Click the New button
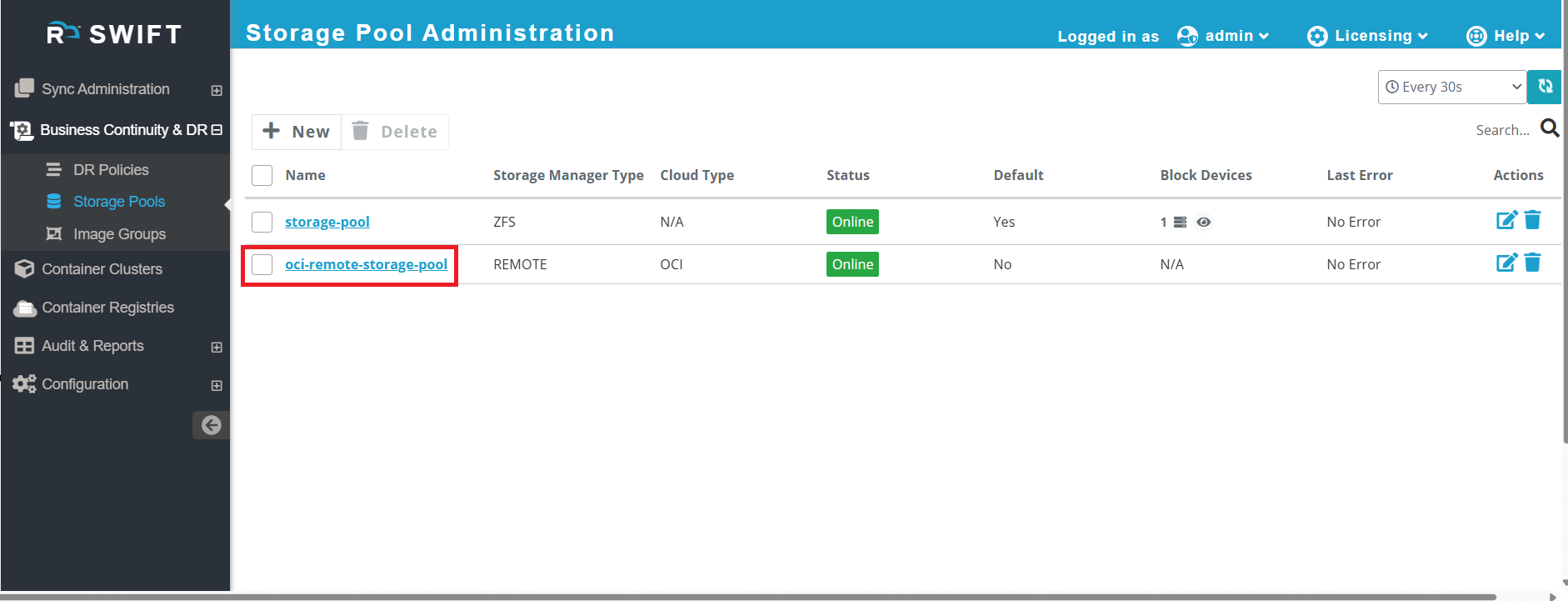Image resolution: width=1568 pixels, height=601 pixels. click(297, 132)
